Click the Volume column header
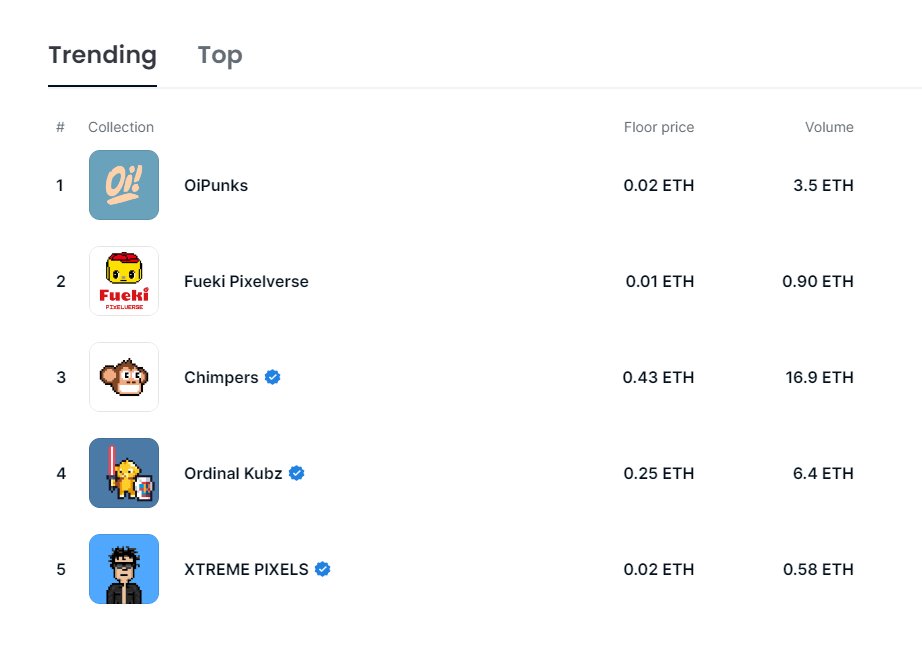 [x=829, y=127]
